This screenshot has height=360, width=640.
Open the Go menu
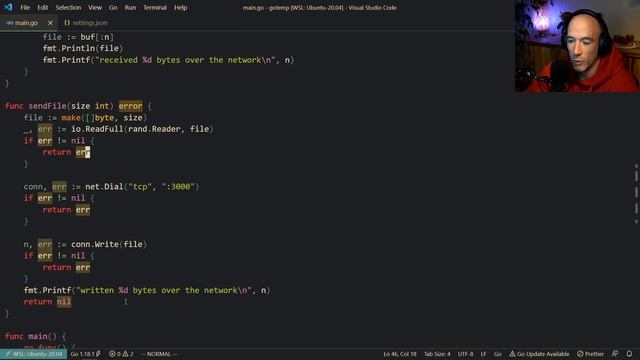tap(113, 7)
